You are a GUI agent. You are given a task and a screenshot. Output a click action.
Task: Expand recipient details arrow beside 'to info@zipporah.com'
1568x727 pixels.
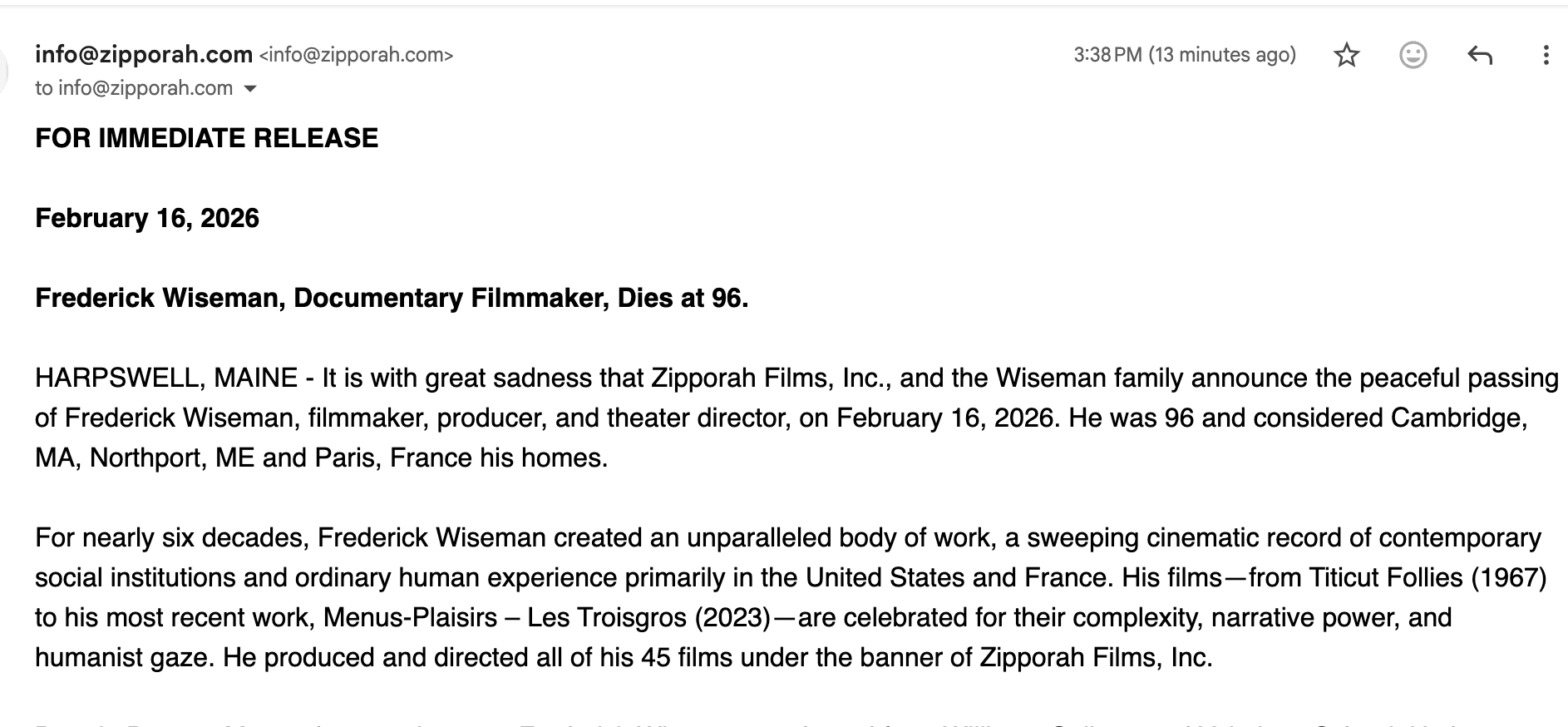click(250, 89)
